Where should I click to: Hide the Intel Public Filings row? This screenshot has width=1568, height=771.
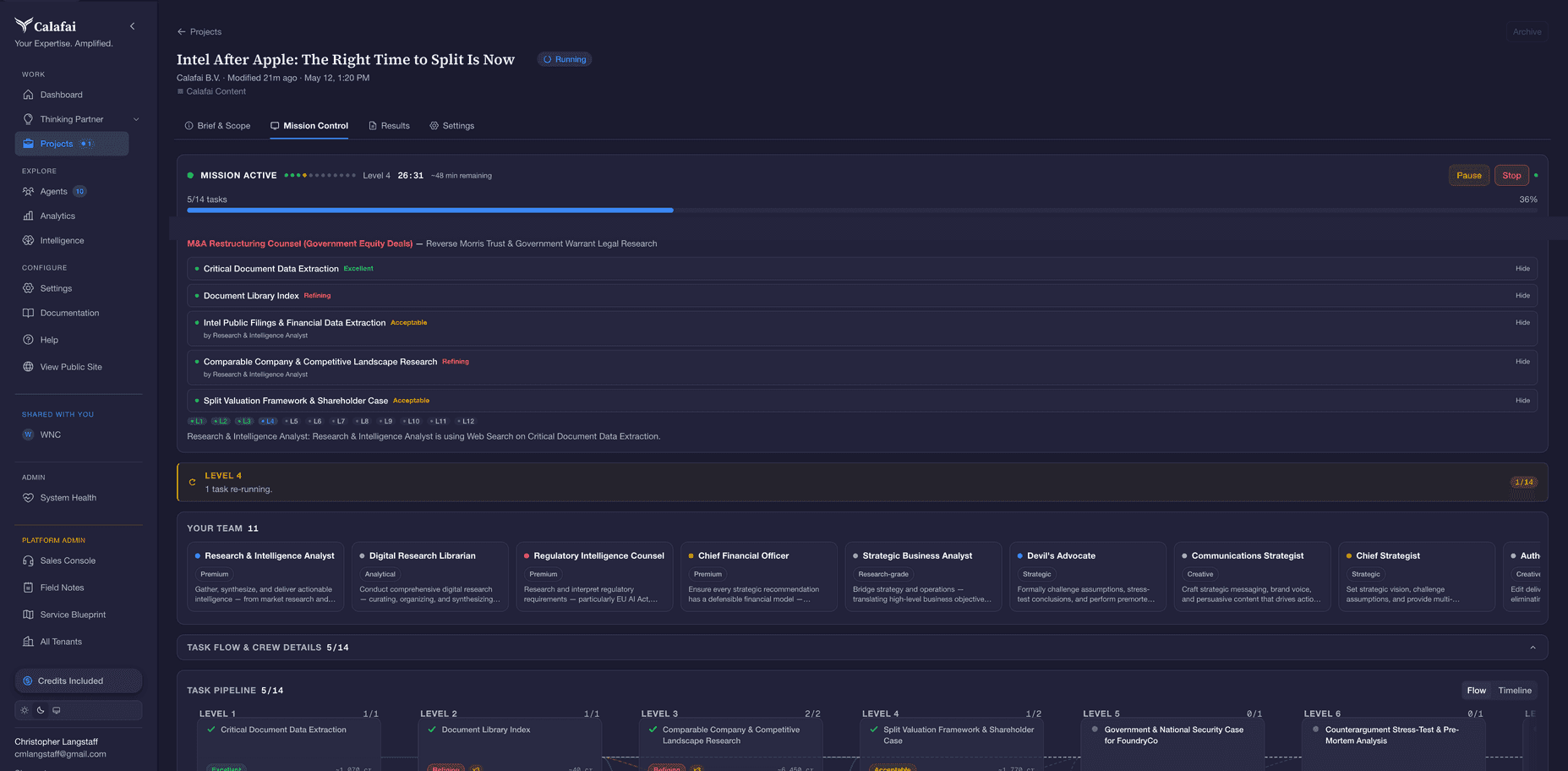pyautogui.click(x=1522, y=323)
